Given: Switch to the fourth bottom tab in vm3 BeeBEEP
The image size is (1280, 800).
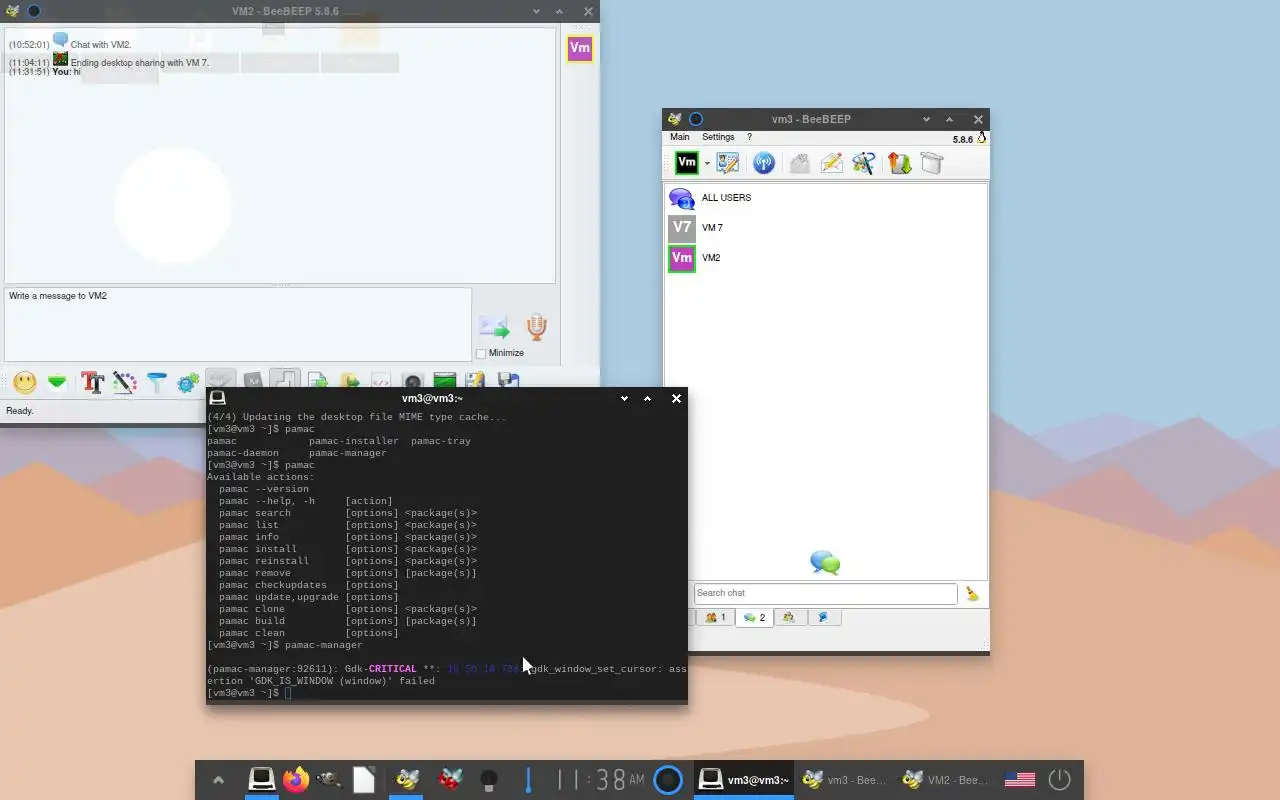Looking at the screenshot, I should [x=823, y=618].
